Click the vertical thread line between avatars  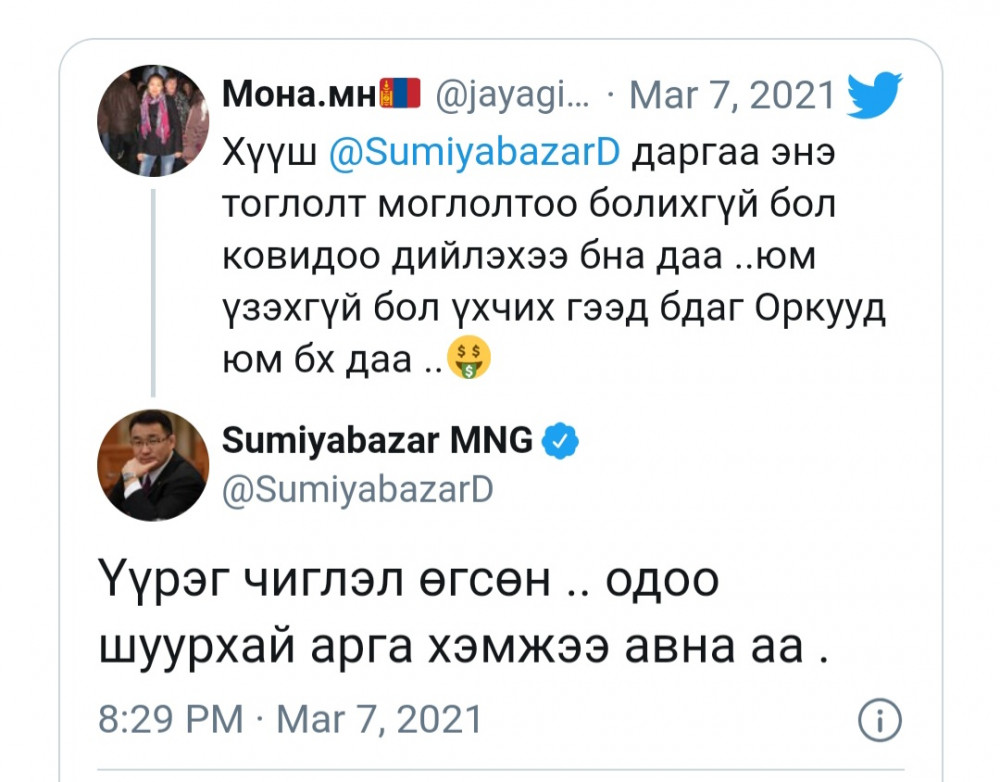coord(153,290)
